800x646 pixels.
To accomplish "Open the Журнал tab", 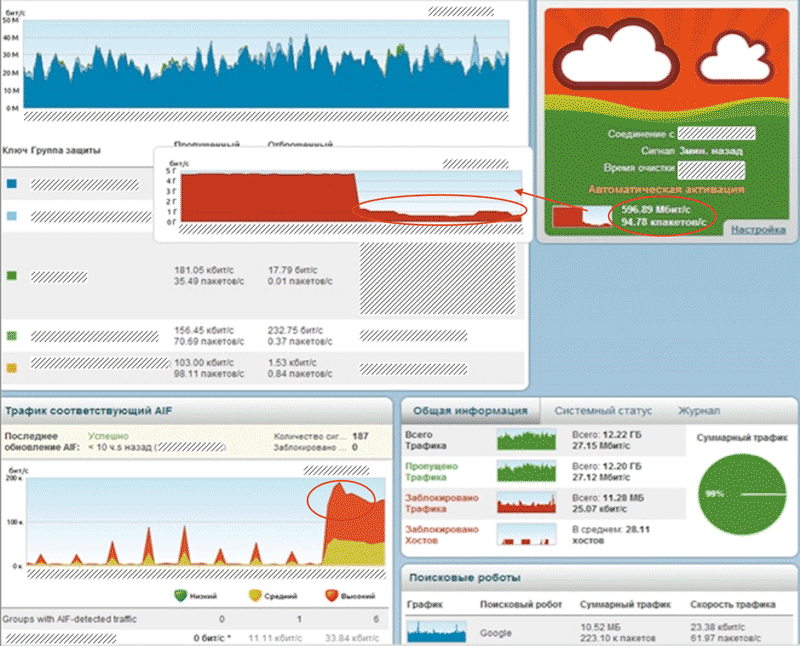I will pos(698,411).
